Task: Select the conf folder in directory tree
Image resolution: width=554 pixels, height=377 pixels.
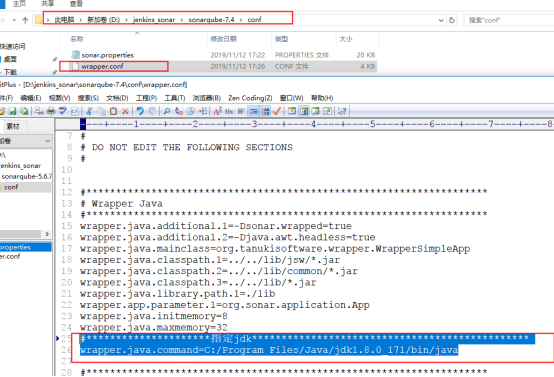Action: point(11,187)
